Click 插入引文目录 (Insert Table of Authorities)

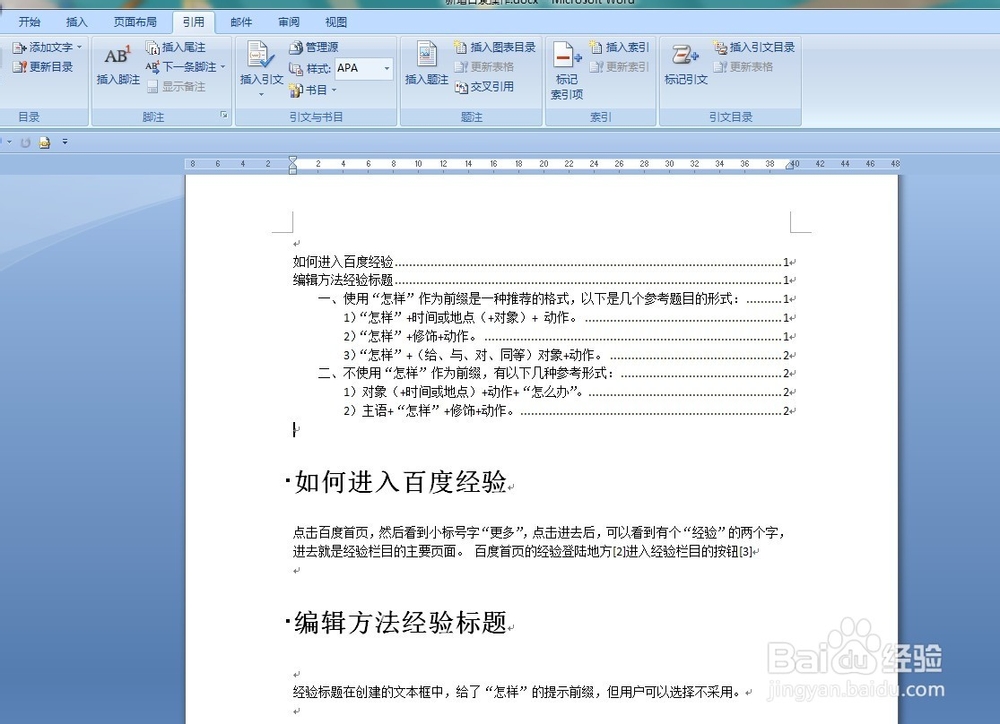pos(754,47)
